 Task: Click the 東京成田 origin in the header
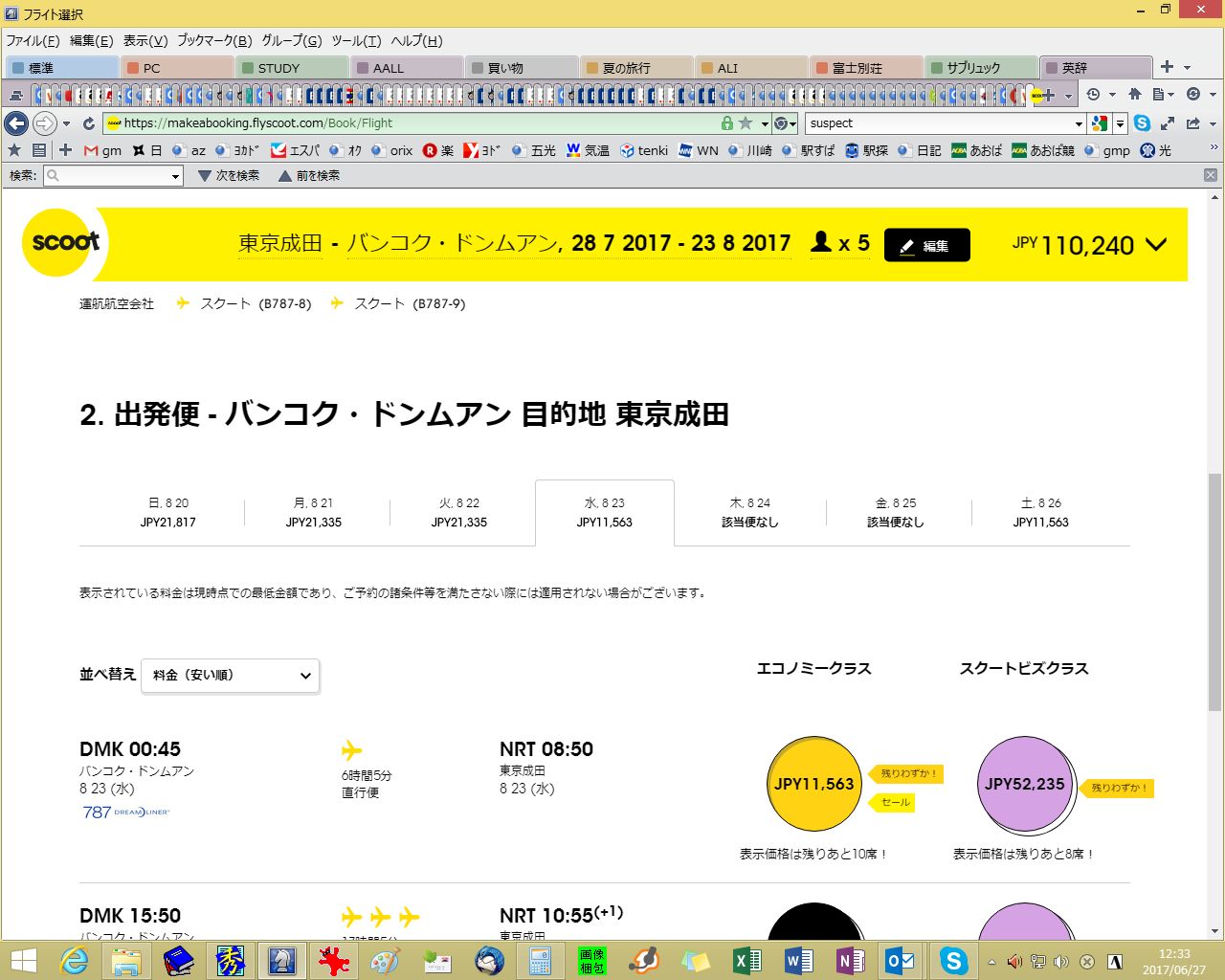pos(280,243)
